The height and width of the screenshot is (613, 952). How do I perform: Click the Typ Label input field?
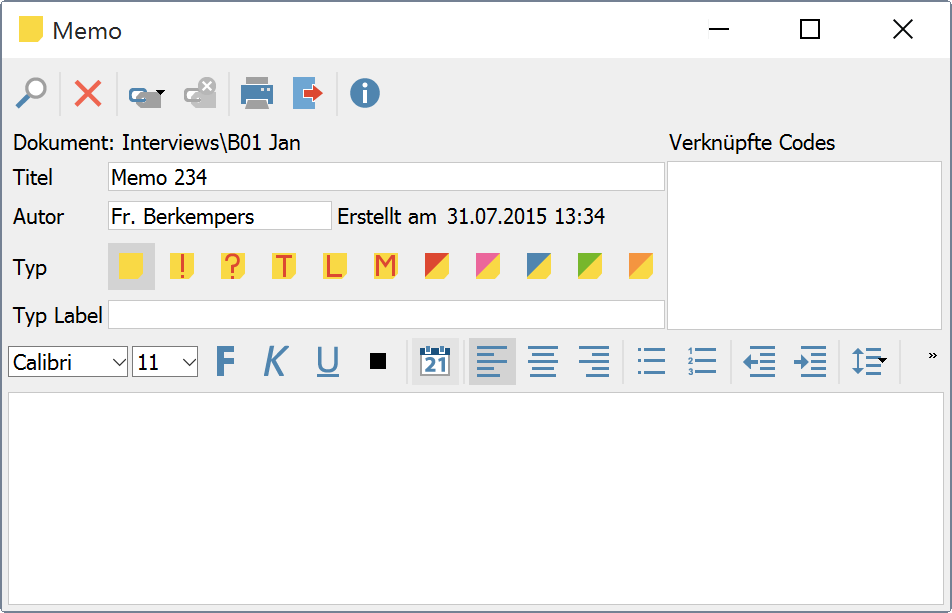click(x=386, y=314)
